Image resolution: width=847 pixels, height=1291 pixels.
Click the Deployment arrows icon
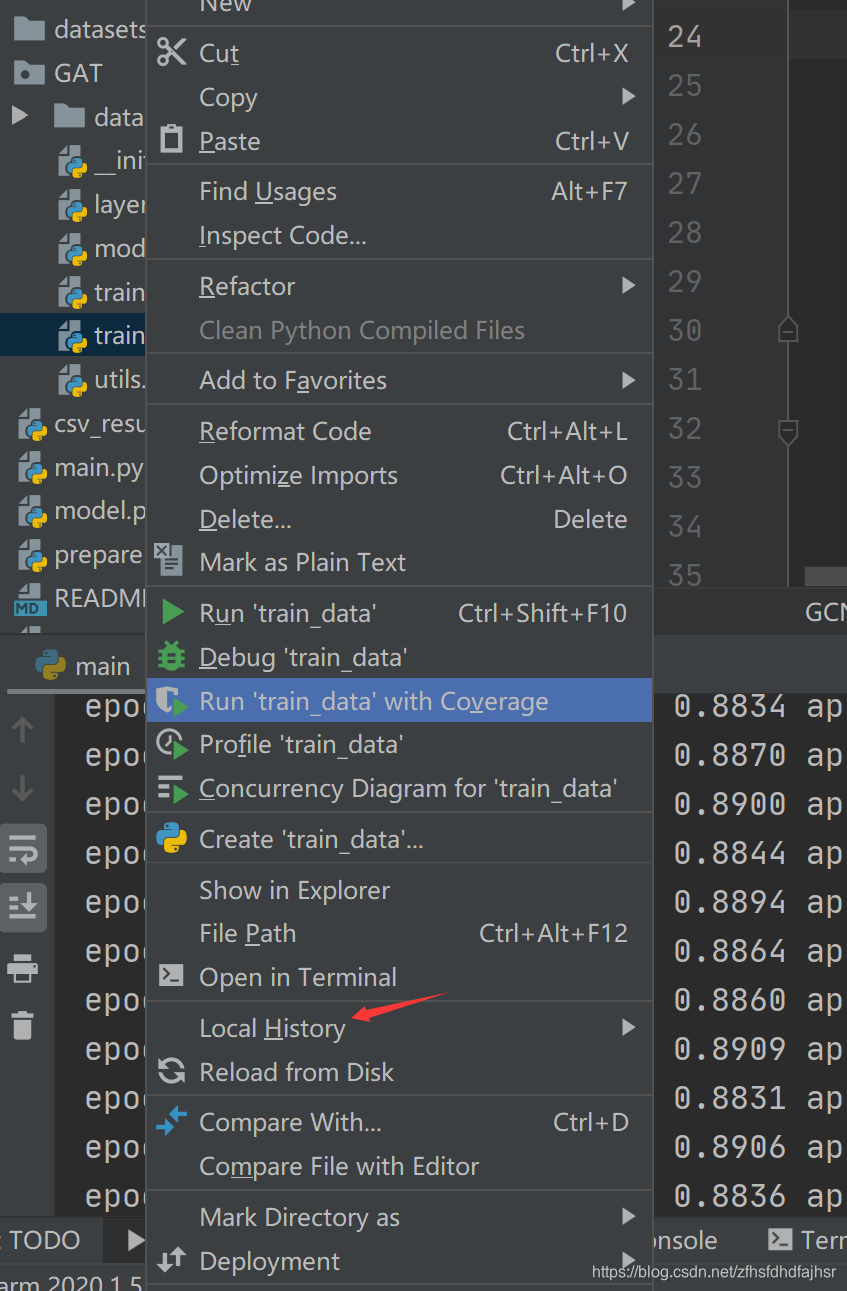point(172,1261)
